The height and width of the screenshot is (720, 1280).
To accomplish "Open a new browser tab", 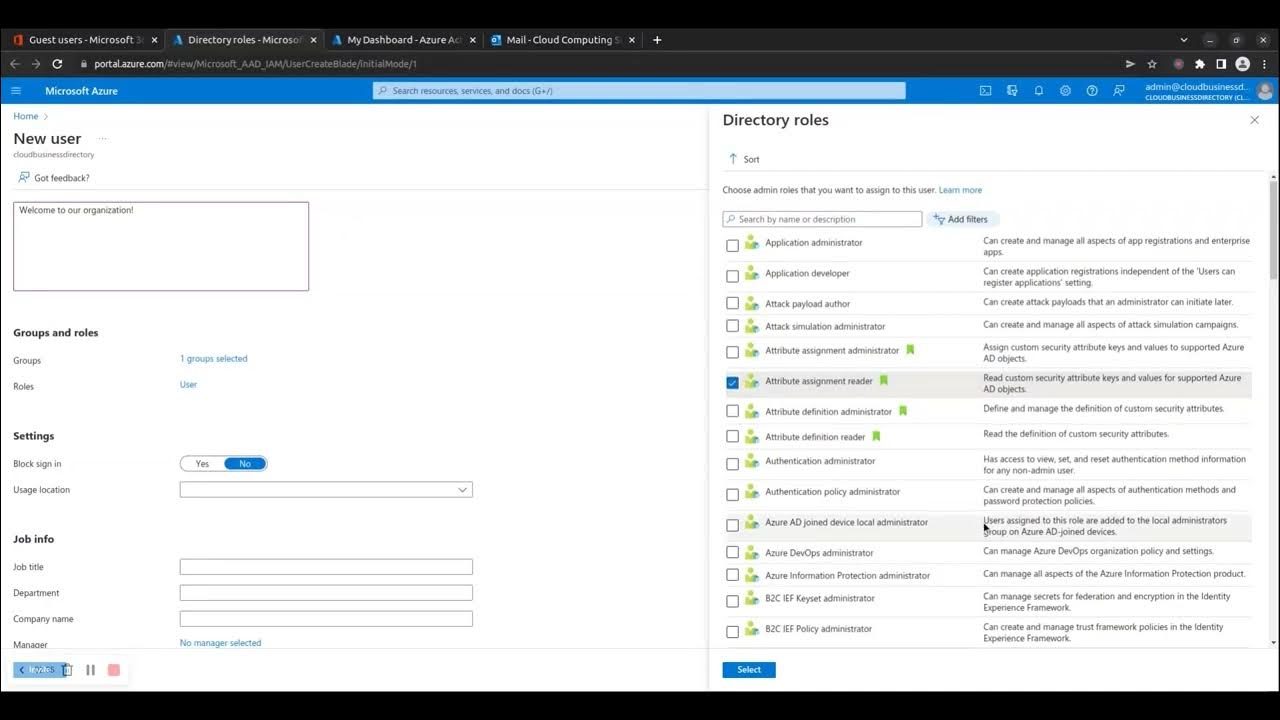I will (657, 40).
